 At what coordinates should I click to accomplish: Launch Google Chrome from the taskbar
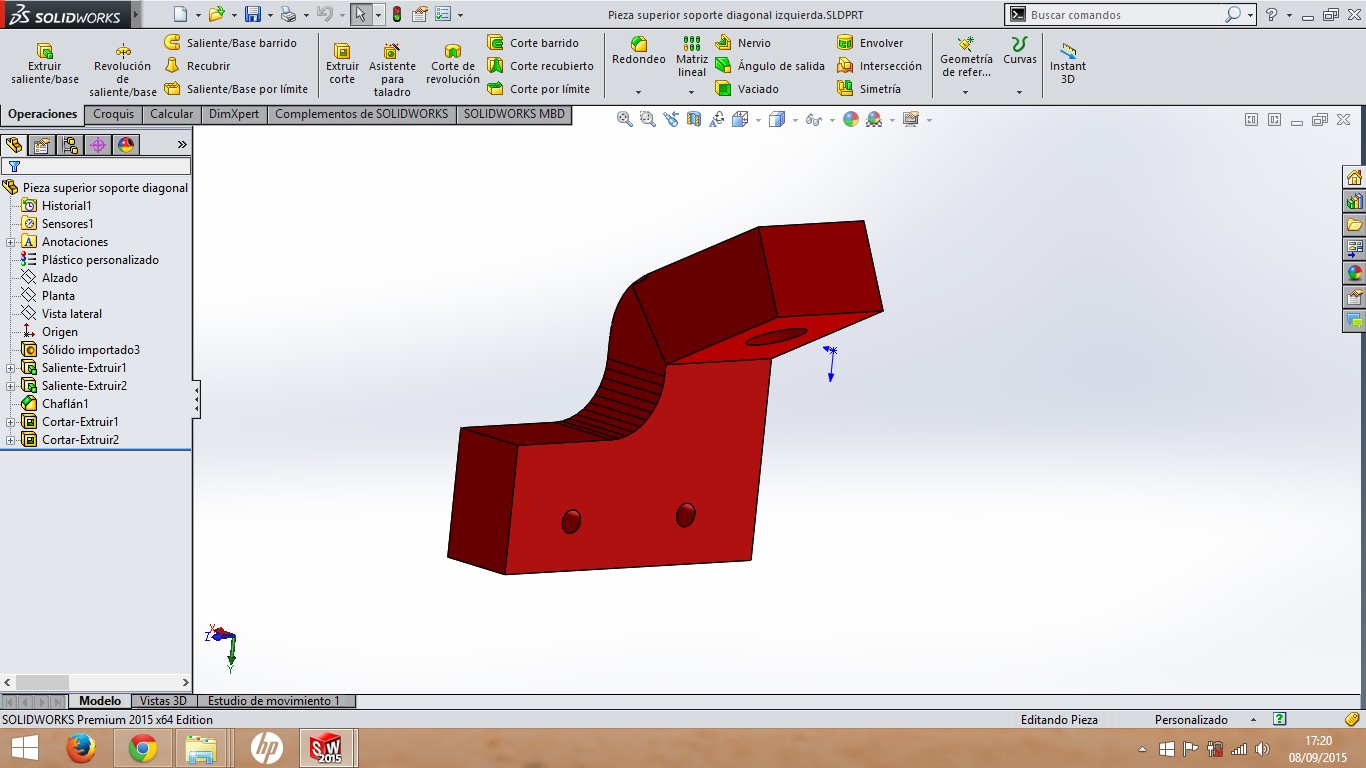[143, 747]
